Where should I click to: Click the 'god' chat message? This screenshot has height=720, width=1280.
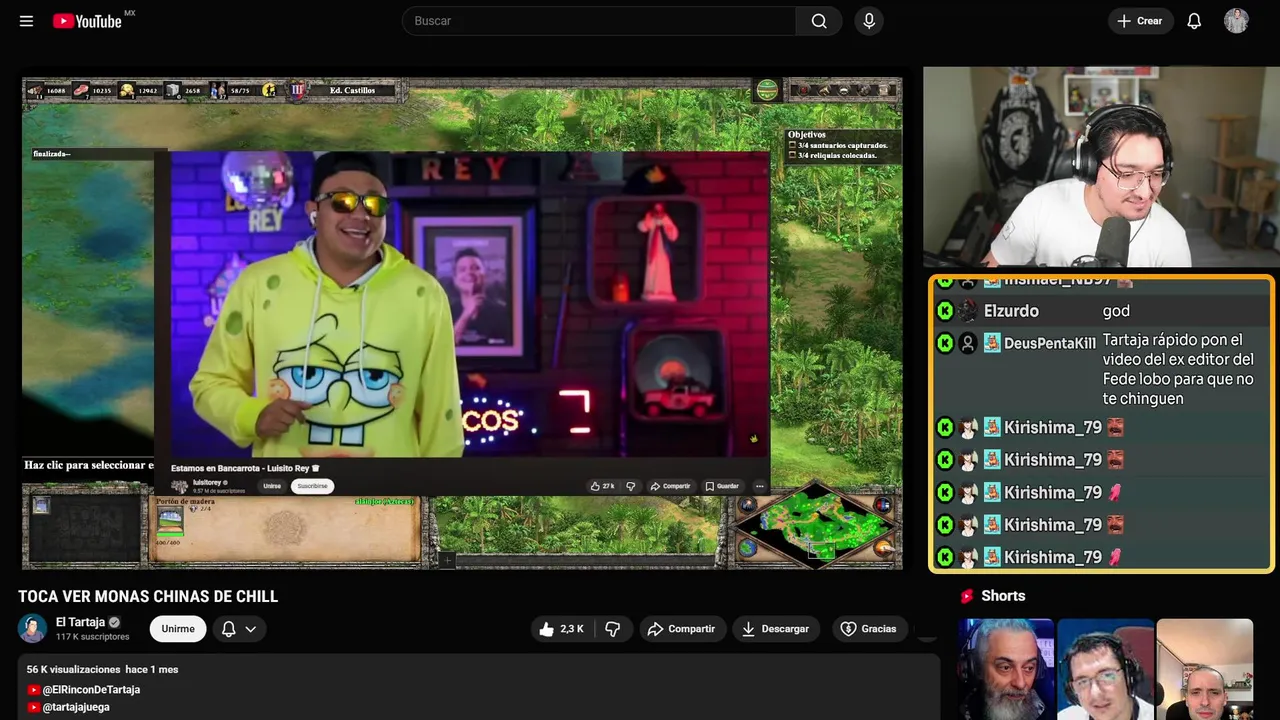[1116, 311]
